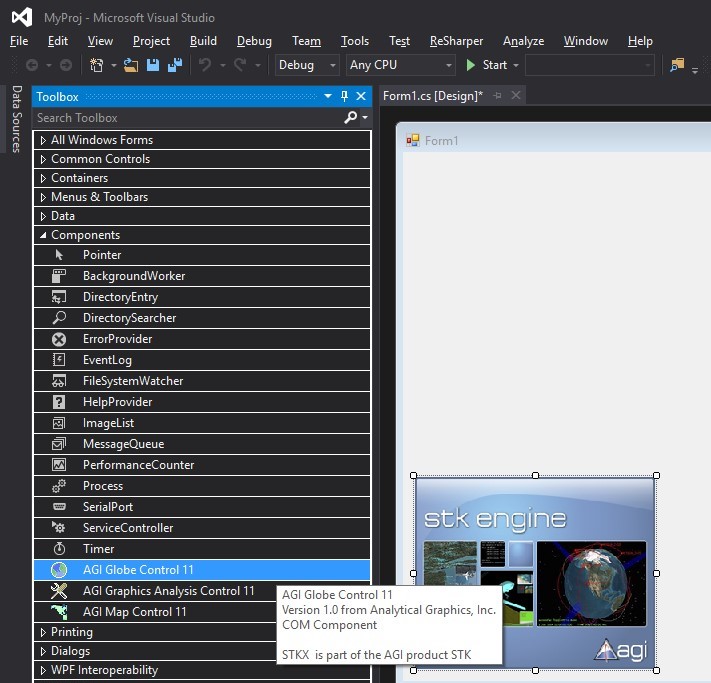Select the ImageList component icon
The height and width of the screenshot is (683, 711).
point(59,423)
